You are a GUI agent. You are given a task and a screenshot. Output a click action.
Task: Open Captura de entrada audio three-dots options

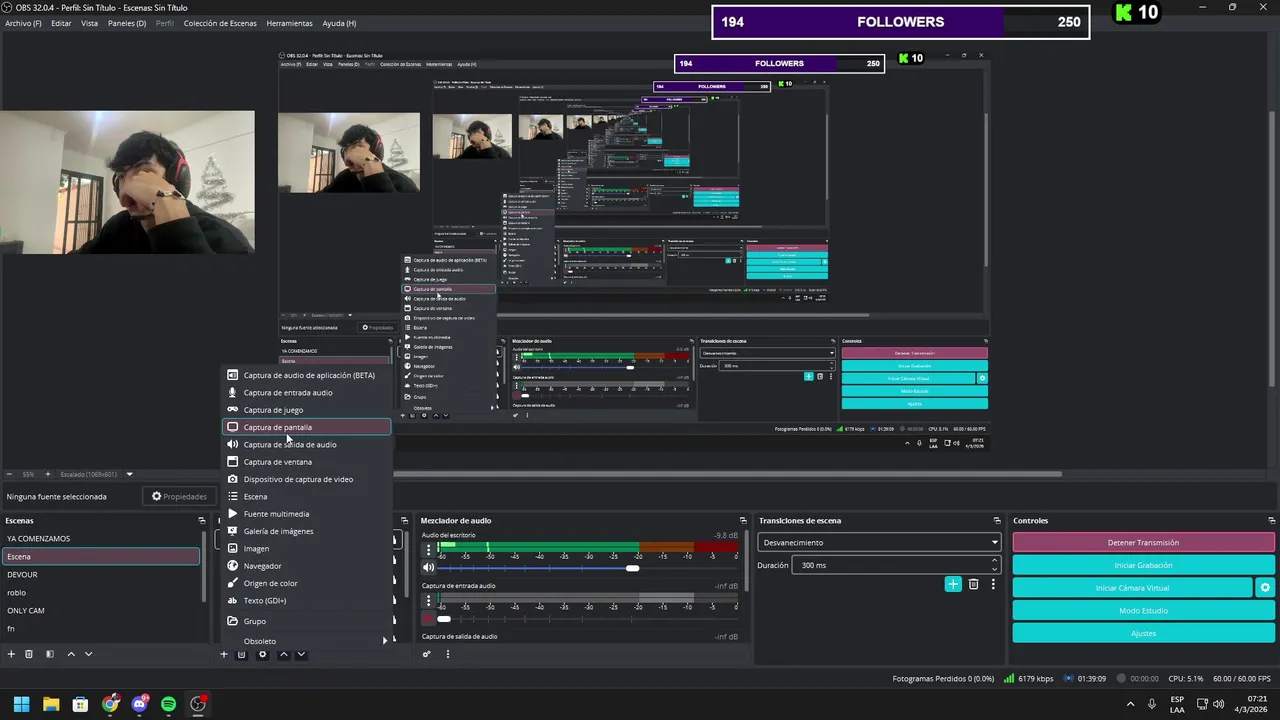429,601
